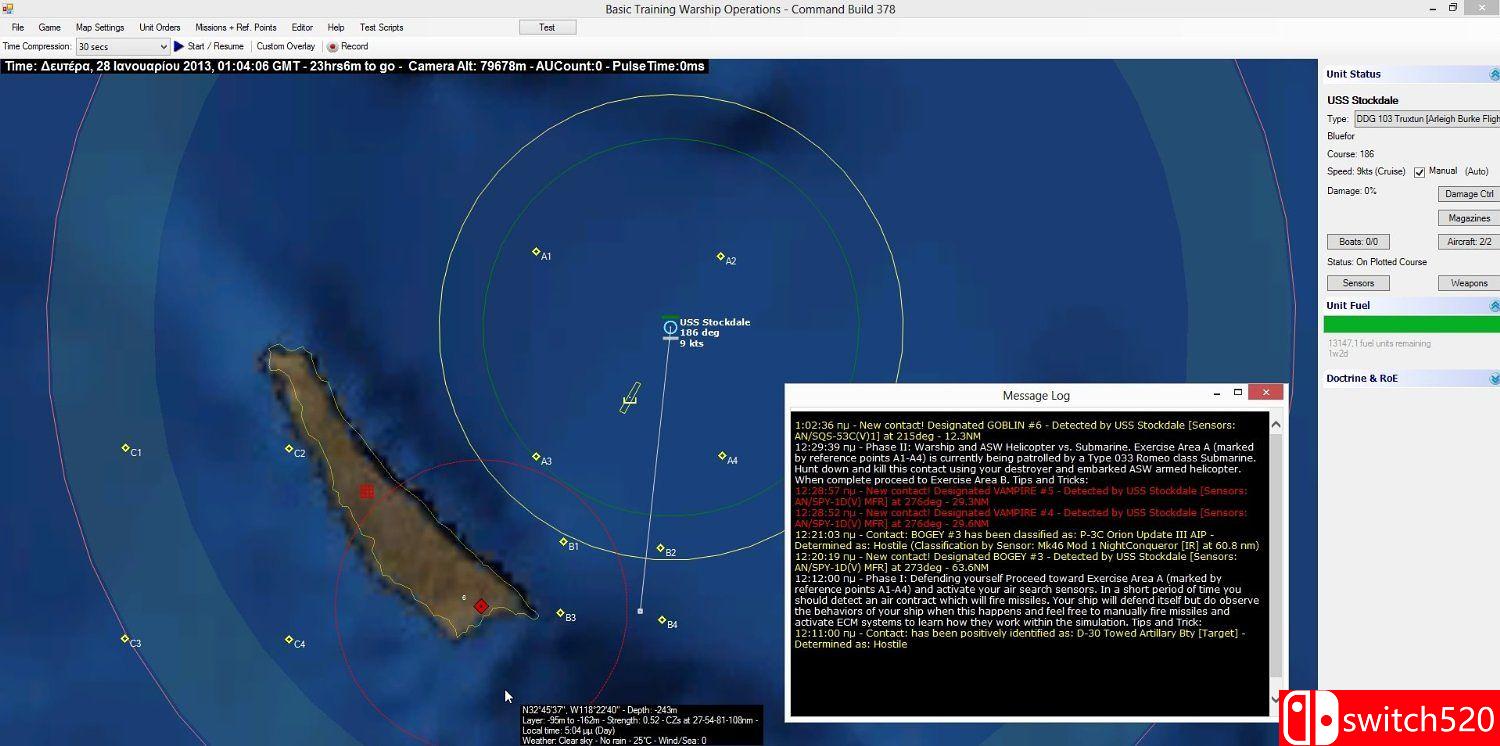The height and width of the screenshot is (746, 1500).
Task: Click the USS Stockdale unit name heading
Action: pos(1363,100)
